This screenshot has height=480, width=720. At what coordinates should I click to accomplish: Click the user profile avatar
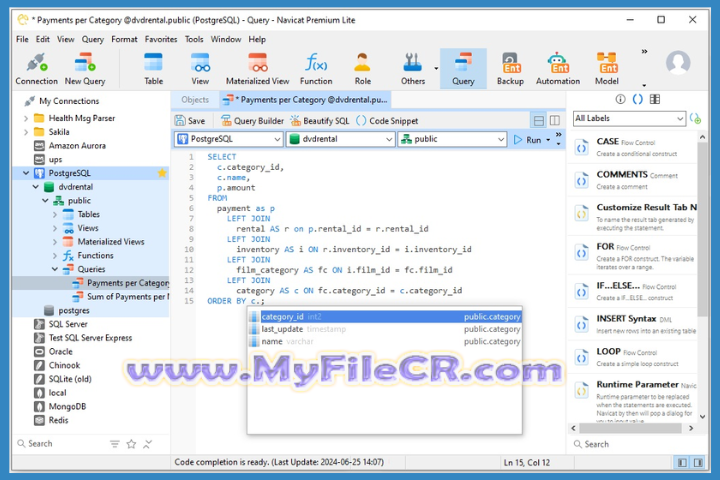(x=678, y=62)
